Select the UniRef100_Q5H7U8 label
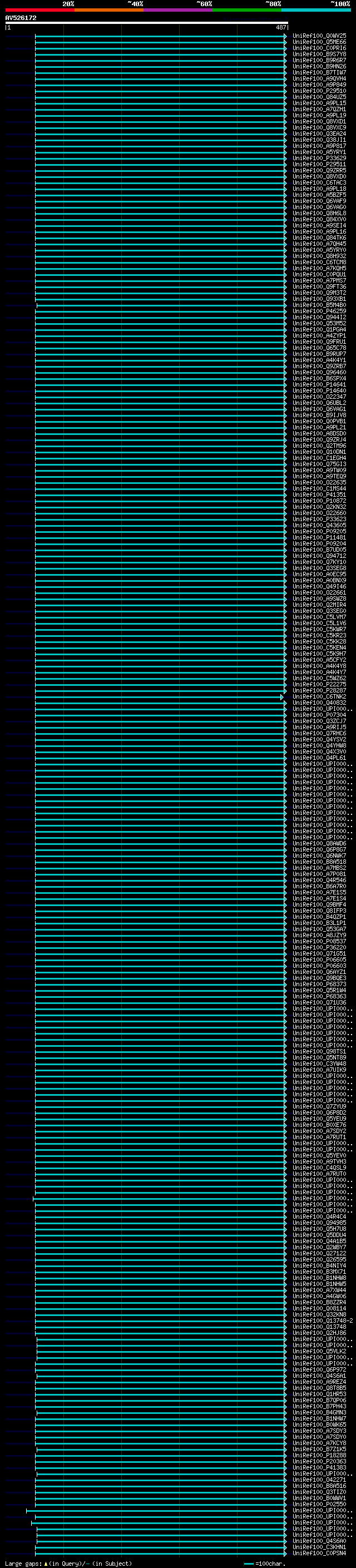 (319, 1229)
